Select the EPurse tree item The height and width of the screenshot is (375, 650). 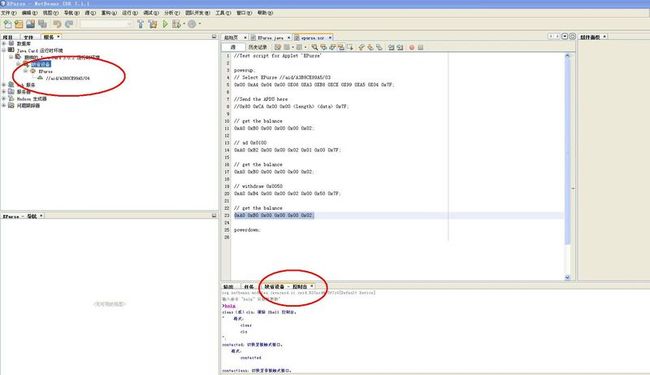[x=45, y=71]
